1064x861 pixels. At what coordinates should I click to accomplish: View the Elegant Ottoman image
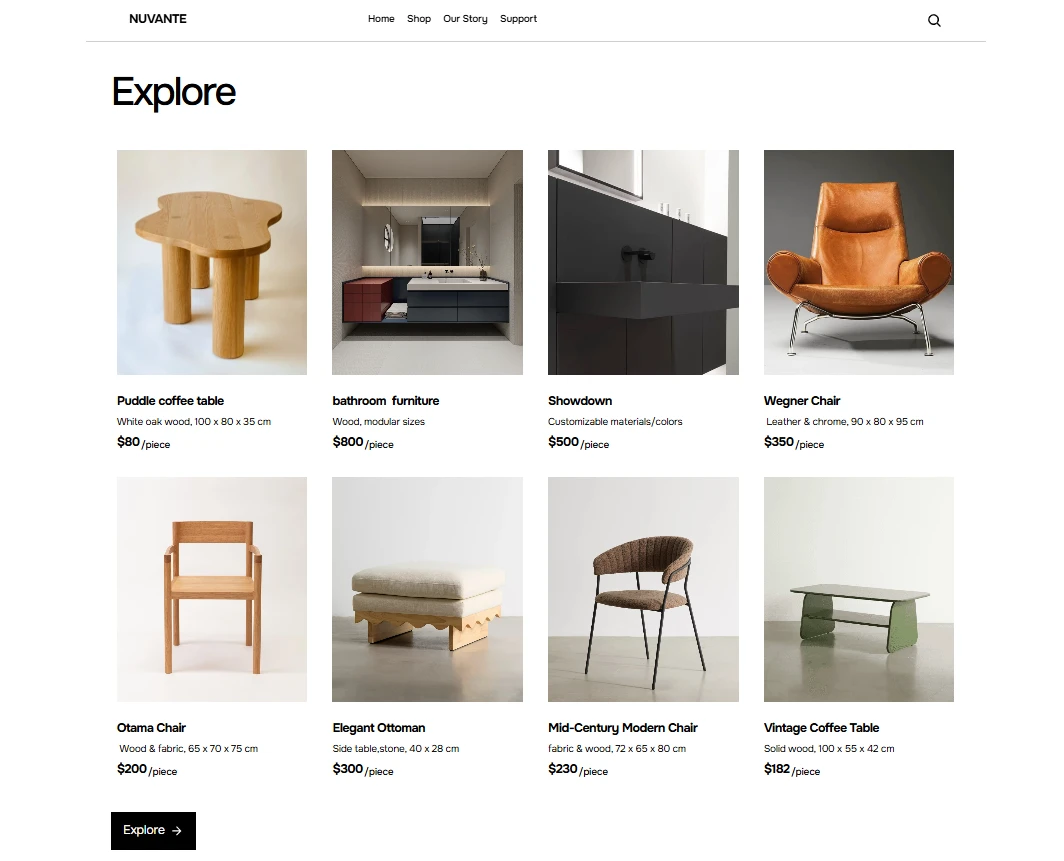[428, 590]
